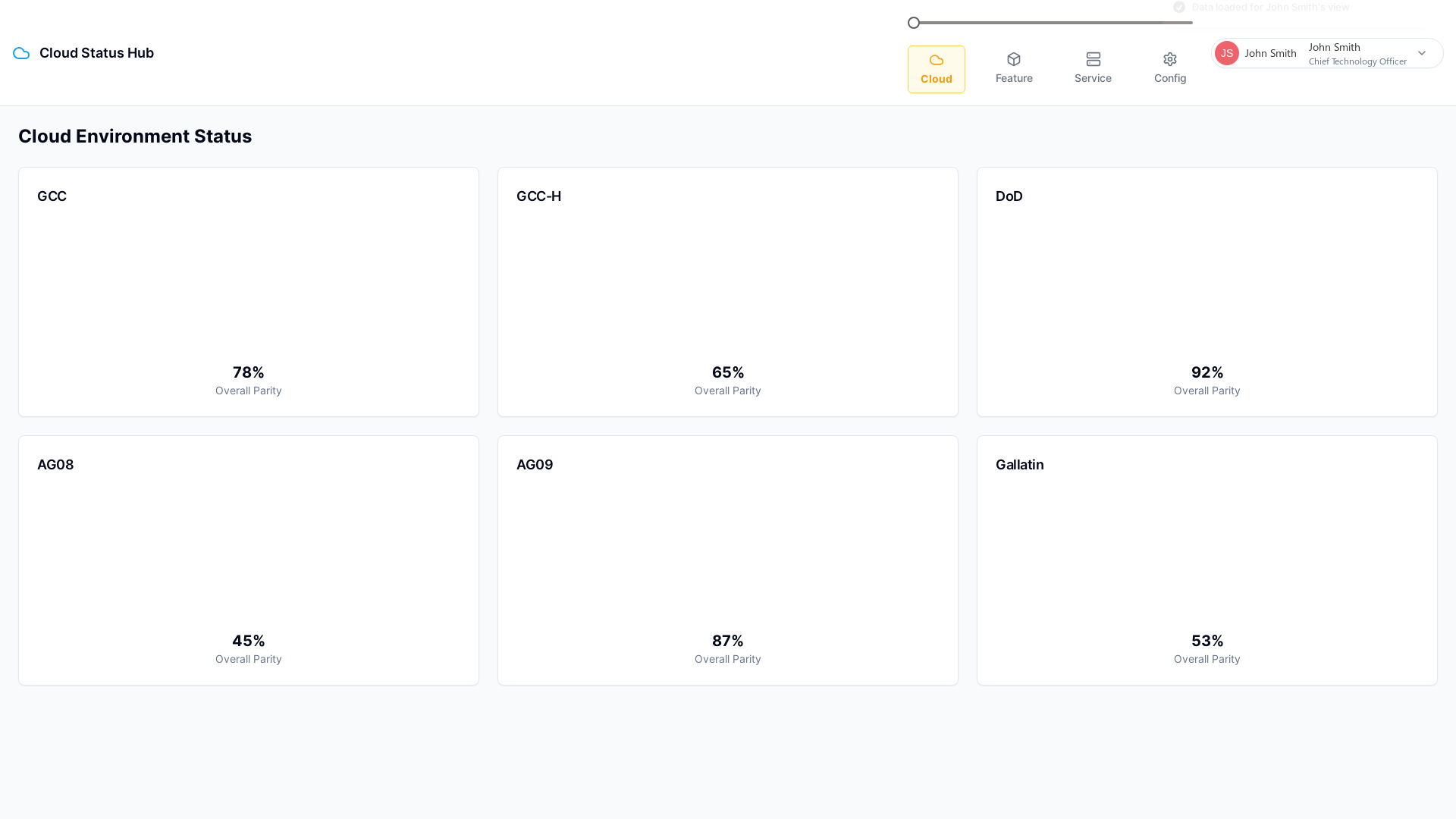Click the Cloud Status Hub title
This screenshot has width=1456, height=819.
click(96, 53)
